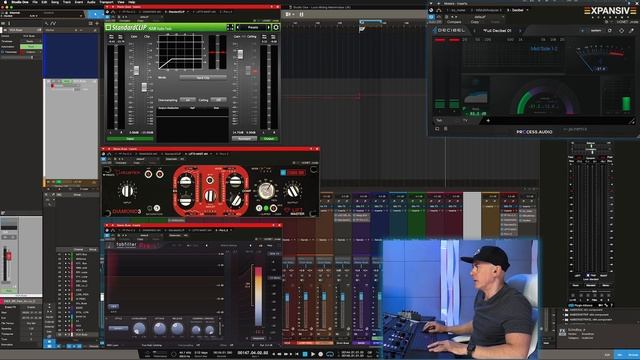Open the View menu
Viewport: 640px width, 360px height.
[x=121, y=2]
